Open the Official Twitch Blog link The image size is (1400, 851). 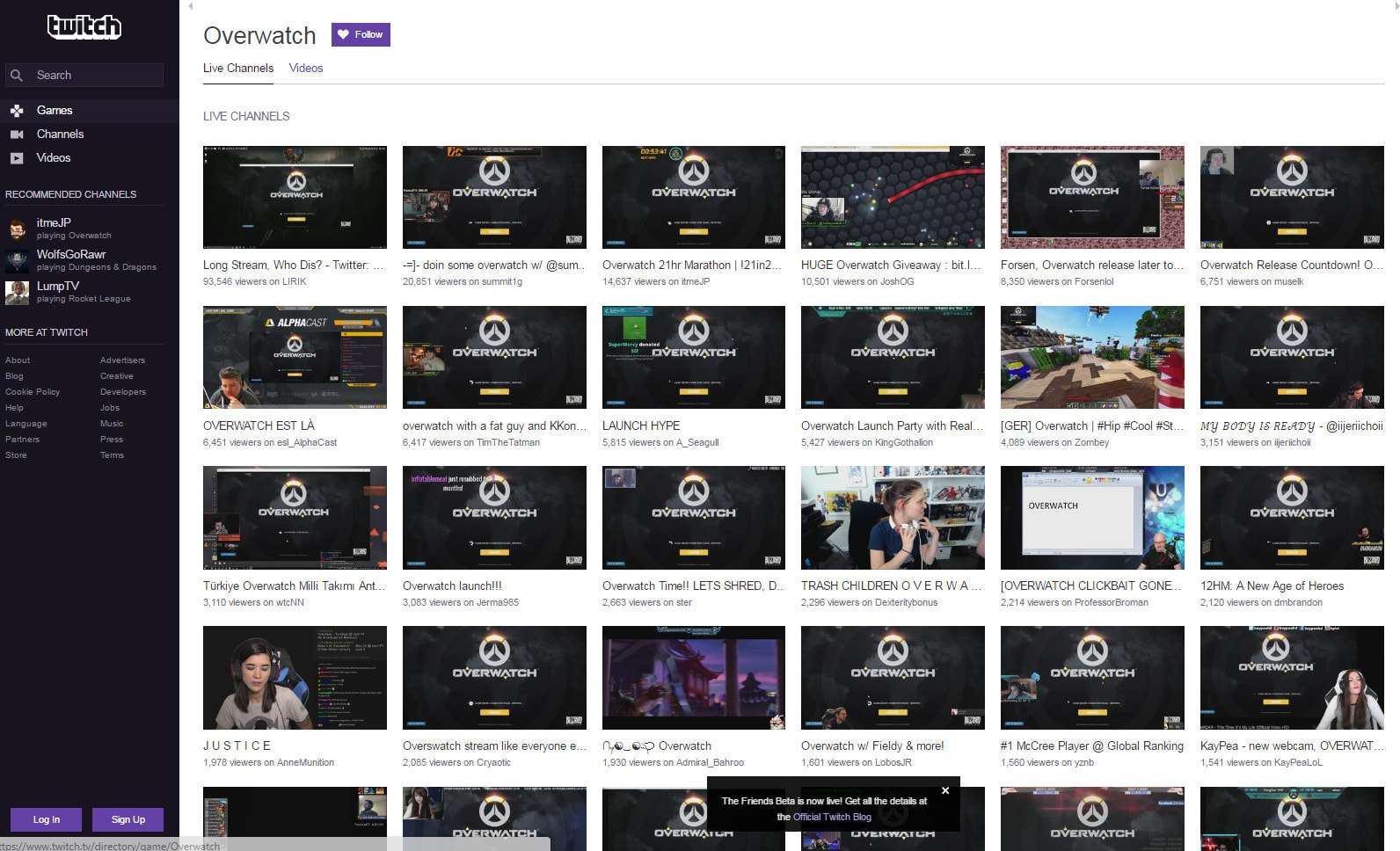832,817
